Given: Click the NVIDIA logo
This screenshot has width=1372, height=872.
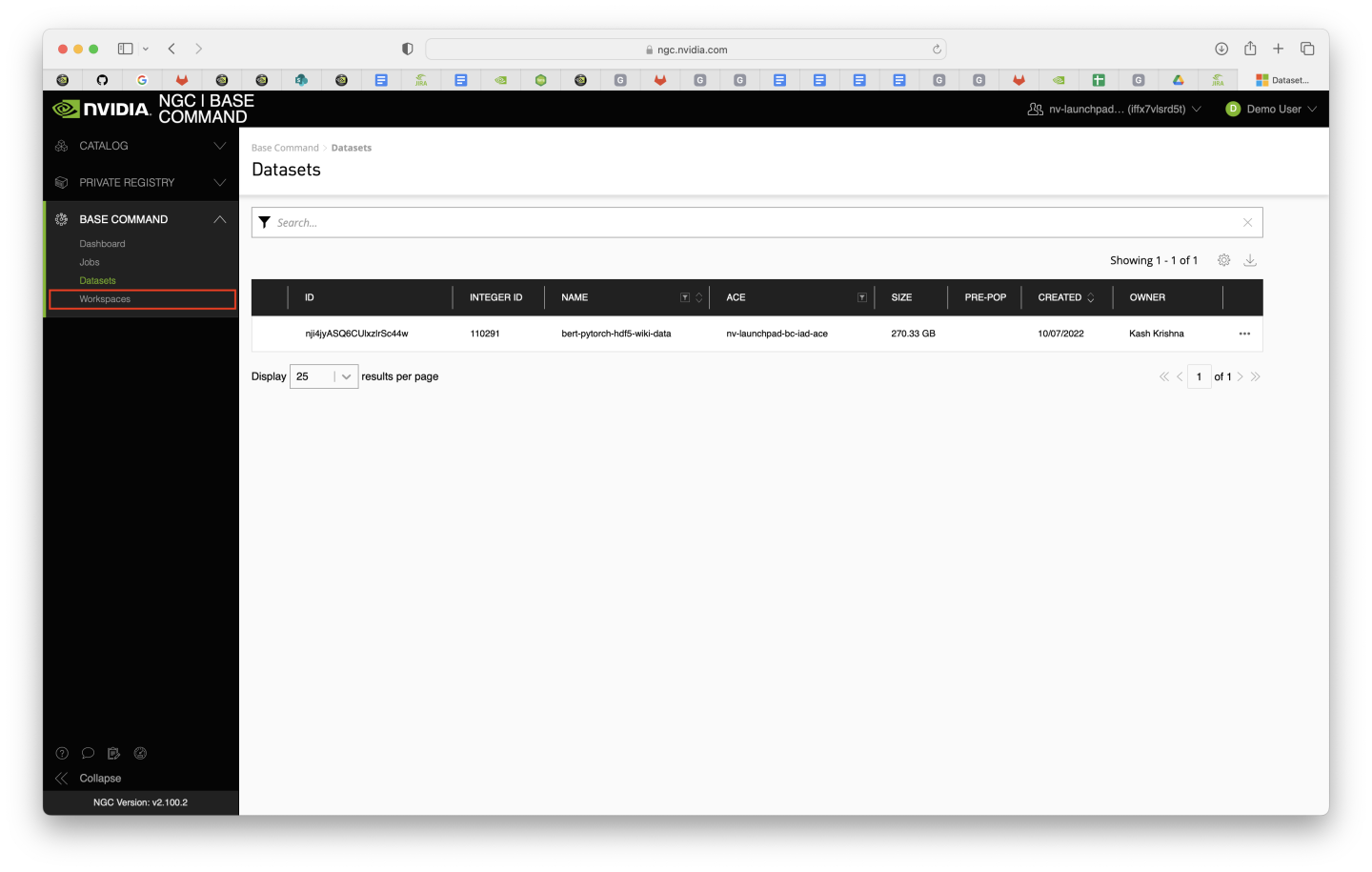Looking at the screenshot, I should tap(102, 109).
